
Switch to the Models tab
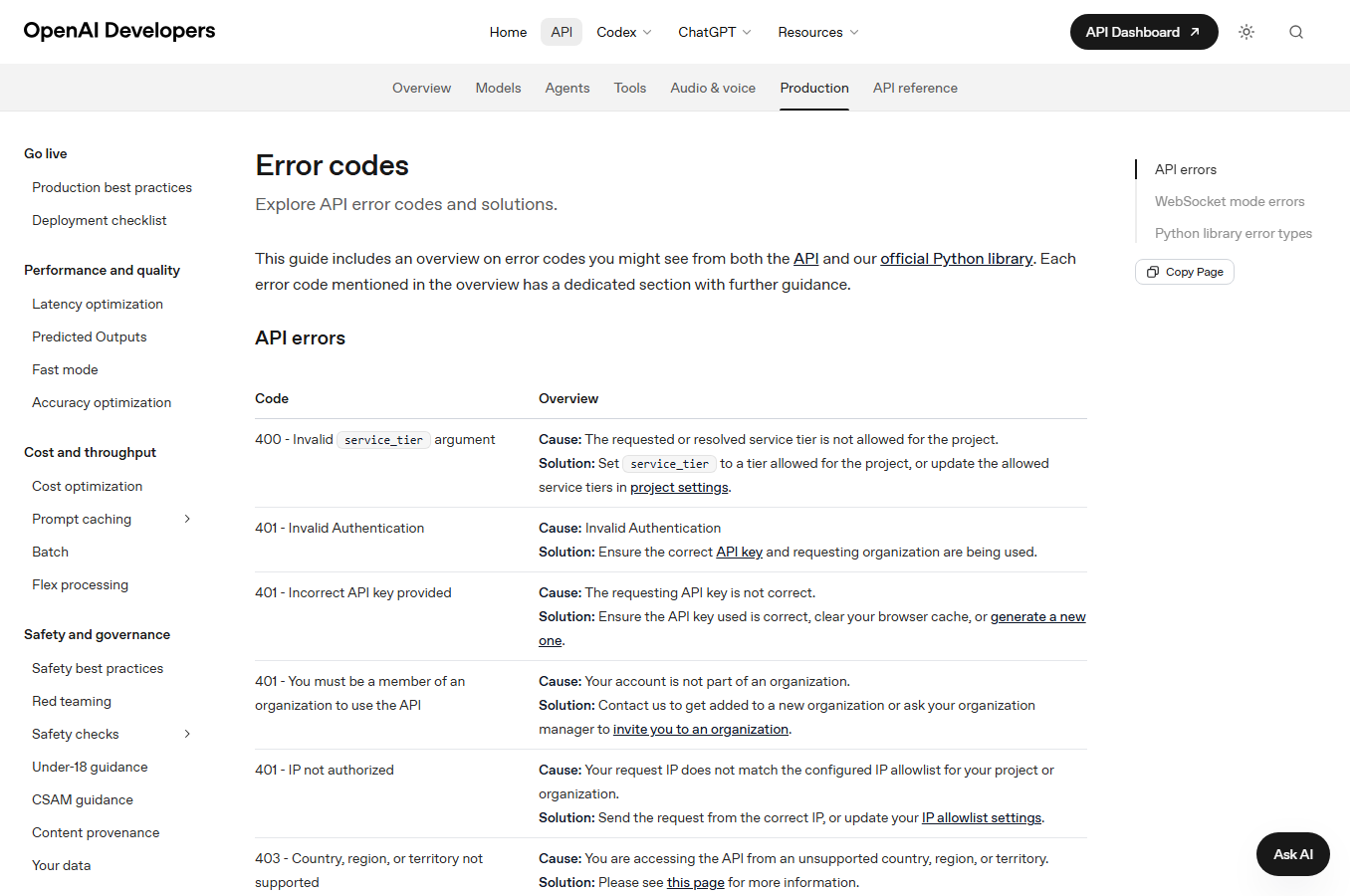coord(498,88)
